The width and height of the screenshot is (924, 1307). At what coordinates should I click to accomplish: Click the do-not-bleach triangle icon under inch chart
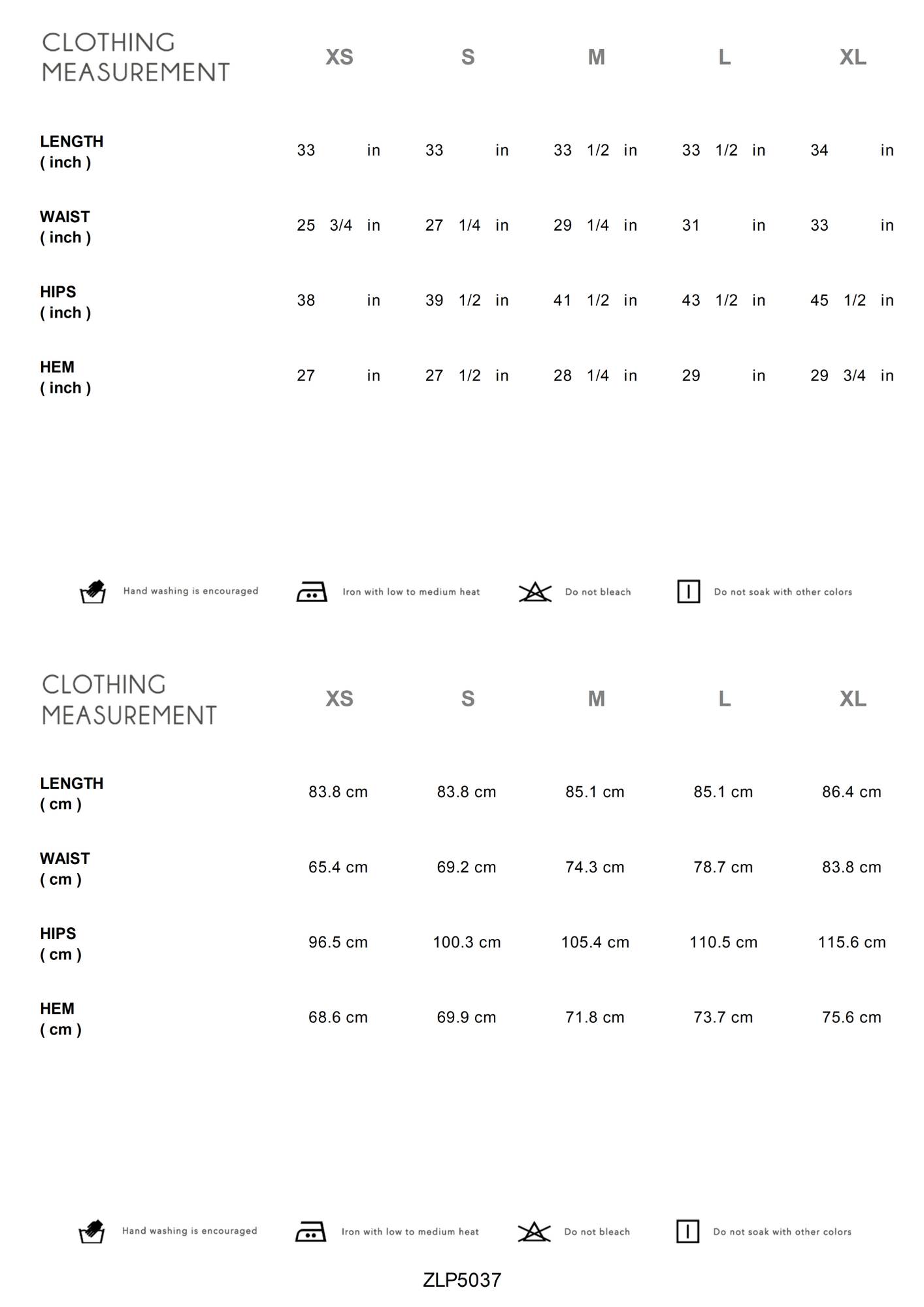point(535,592)
